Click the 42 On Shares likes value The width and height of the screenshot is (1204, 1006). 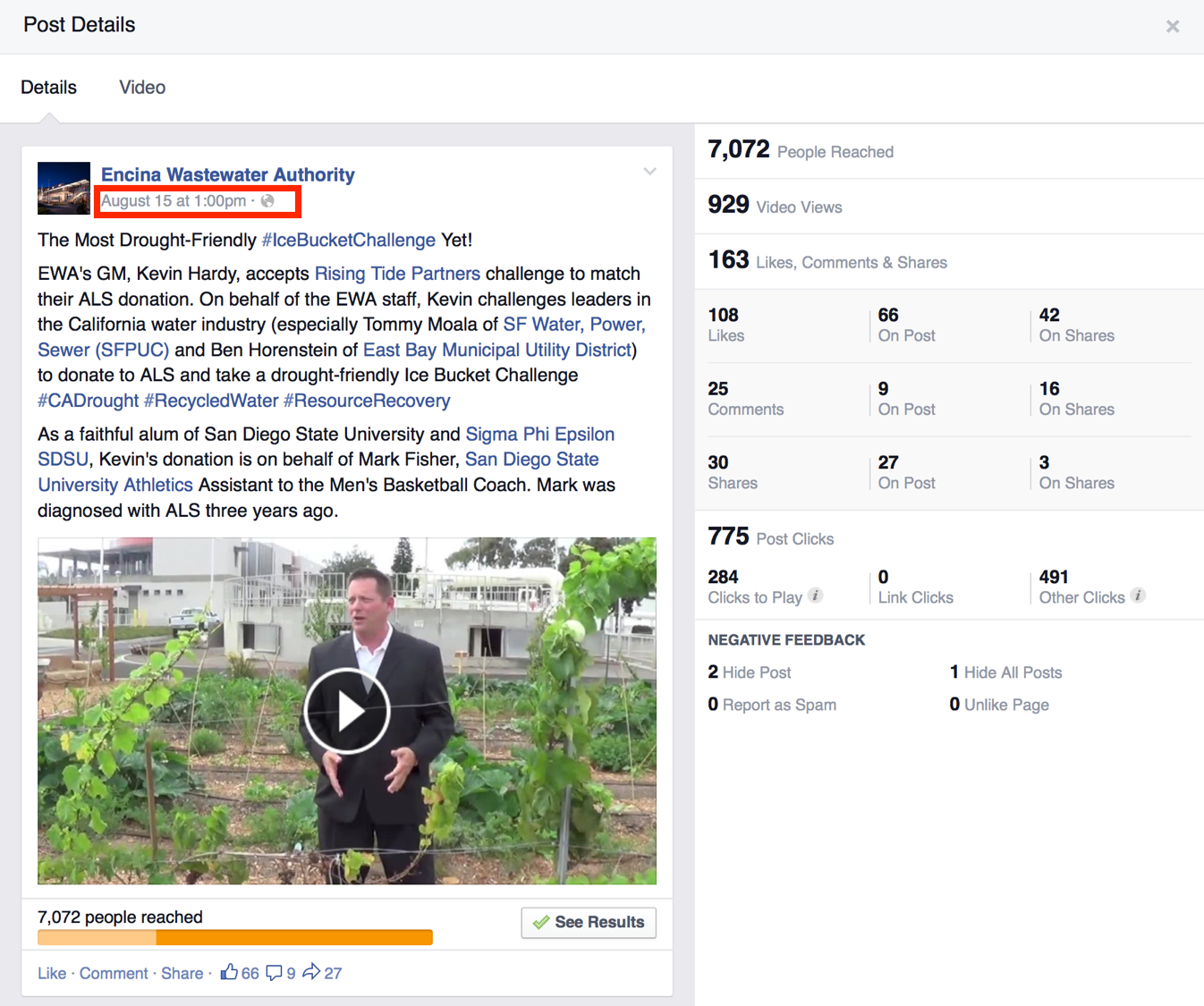pyautogui.click(x=1077, y=325)
